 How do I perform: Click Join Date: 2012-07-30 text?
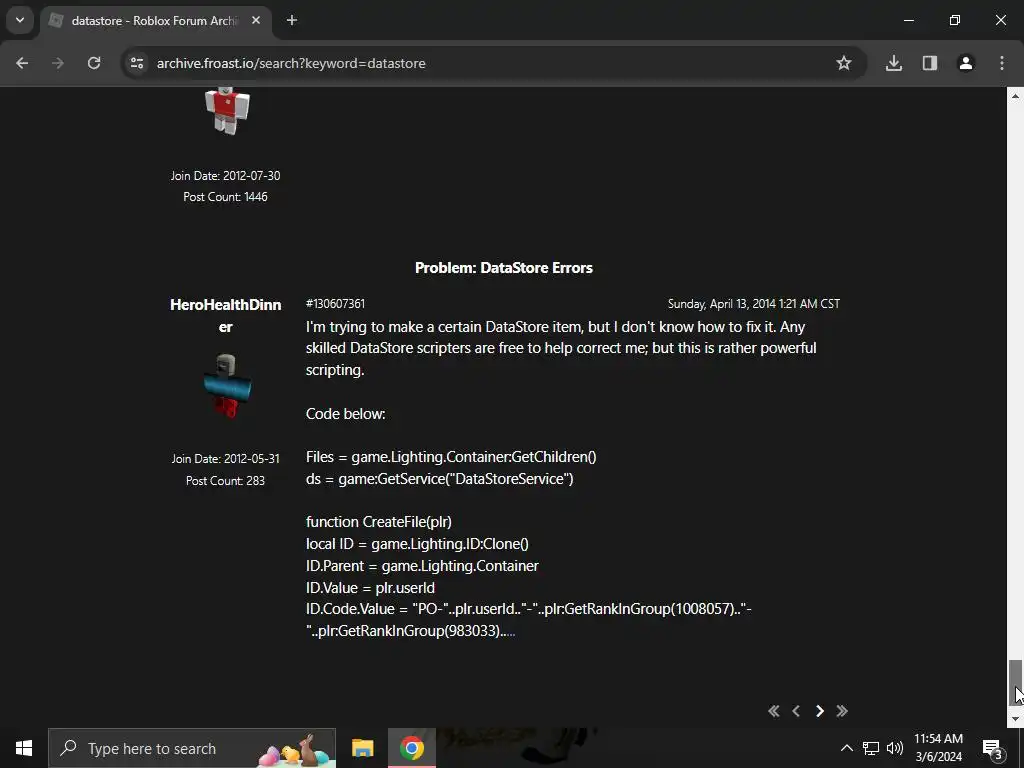point(225,176)
